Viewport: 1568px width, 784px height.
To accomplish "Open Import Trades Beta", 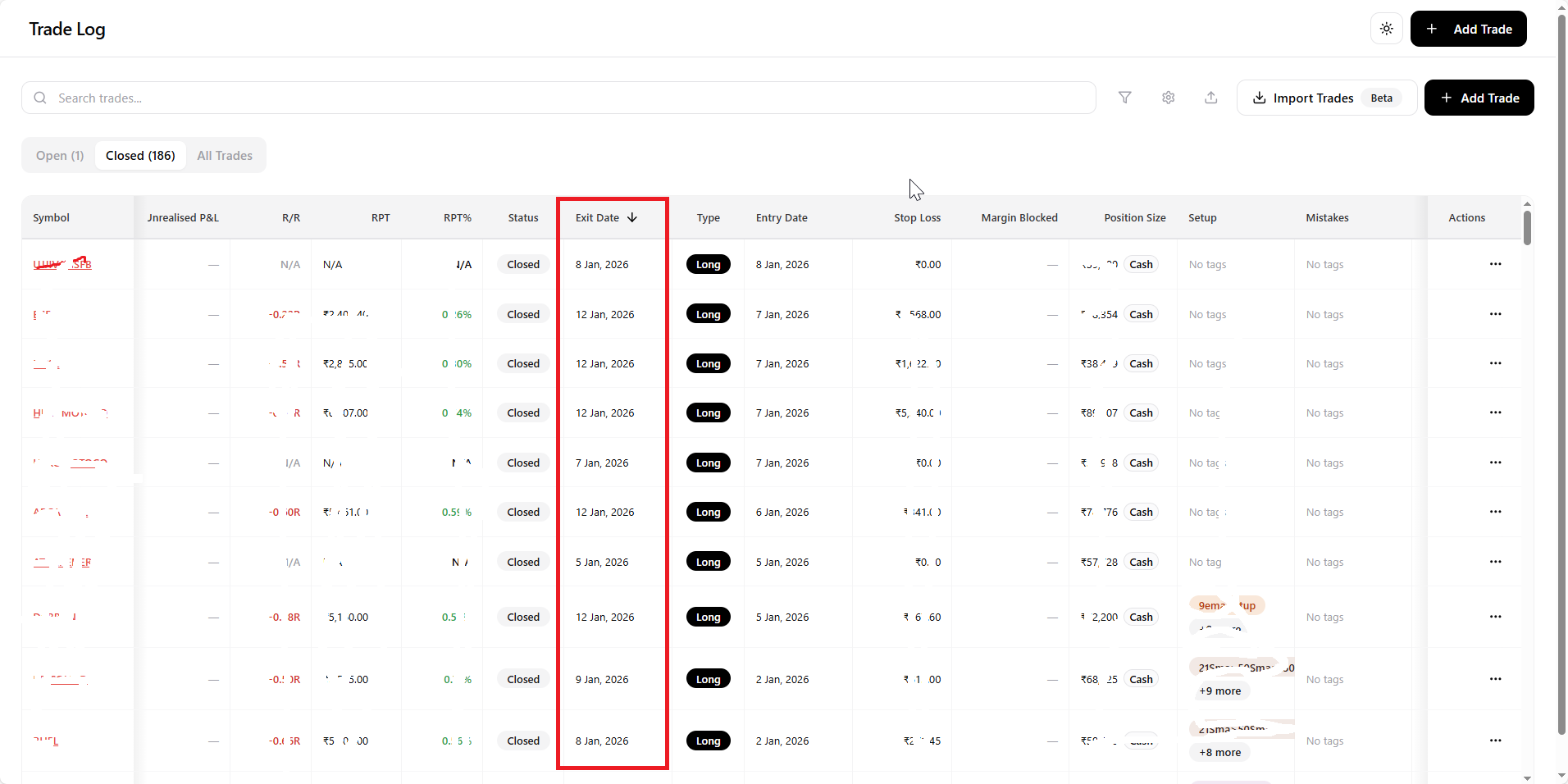I will (1326, 98).
